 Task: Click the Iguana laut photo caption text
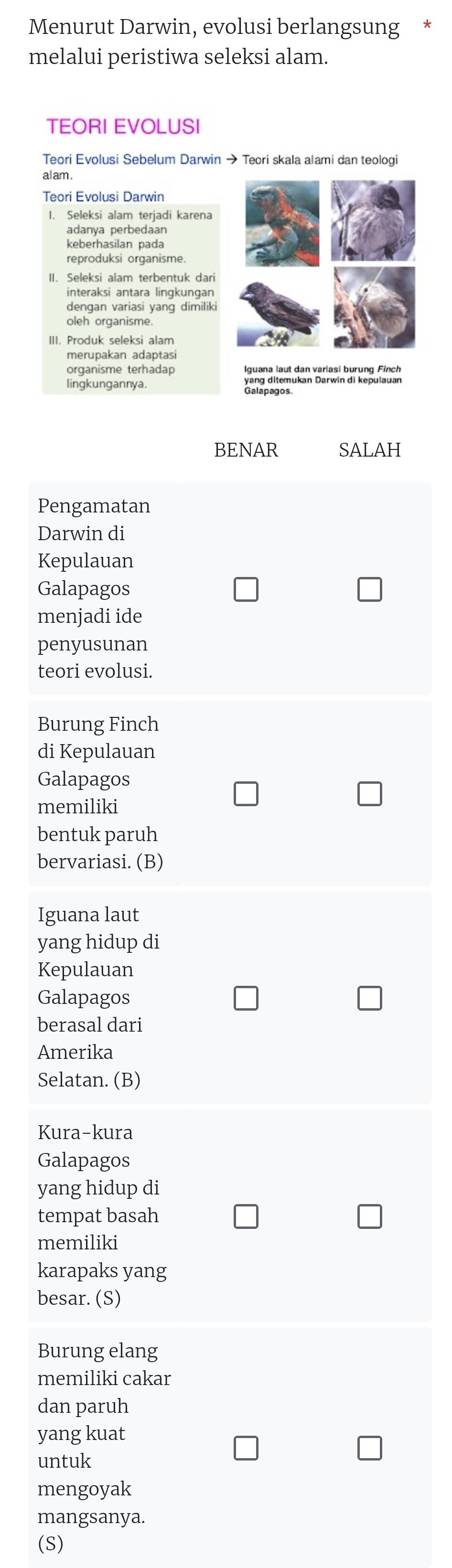[322, 380]
